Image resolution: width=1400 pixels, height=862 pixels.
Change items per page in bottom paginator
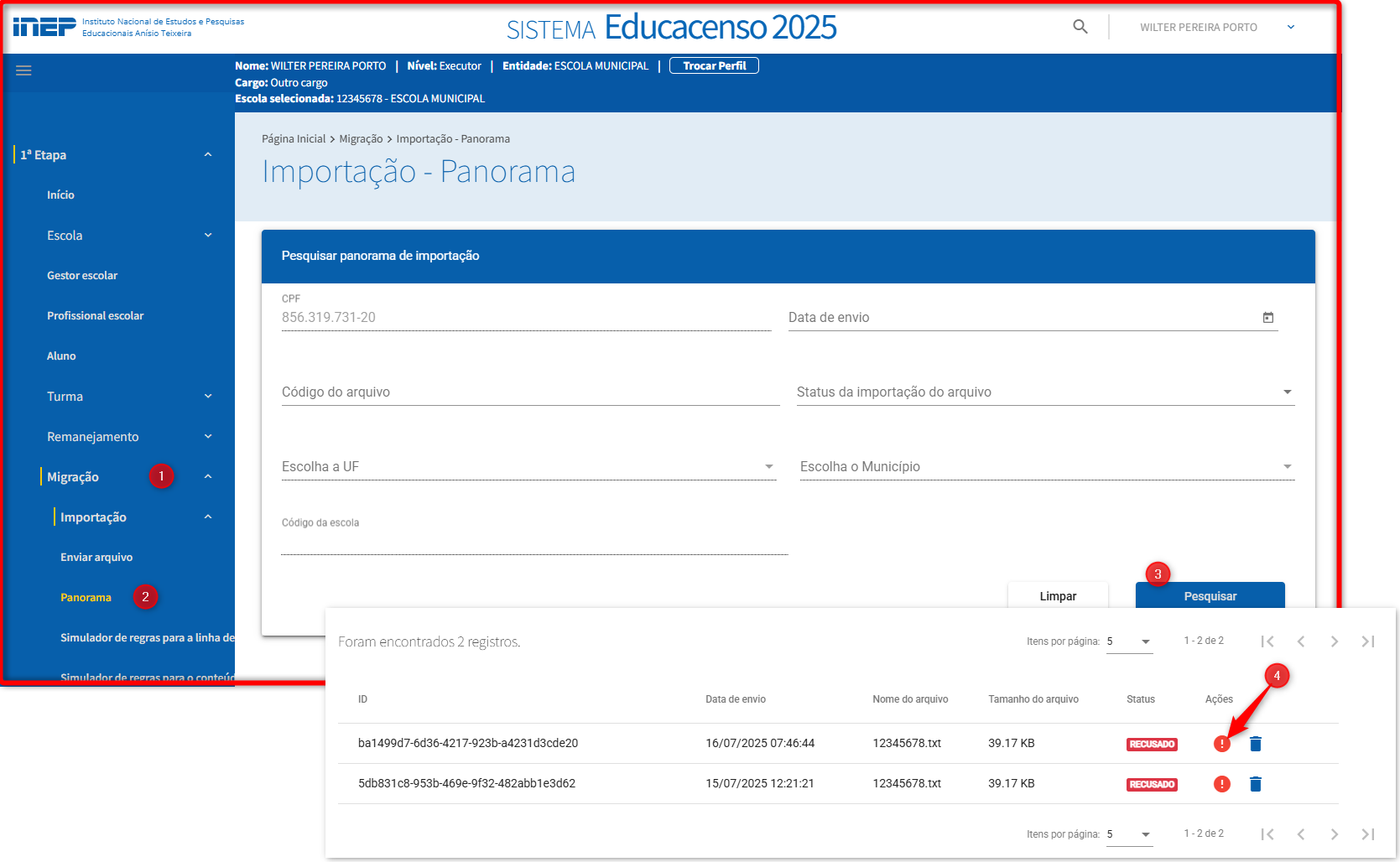(x=1129, y=834)
